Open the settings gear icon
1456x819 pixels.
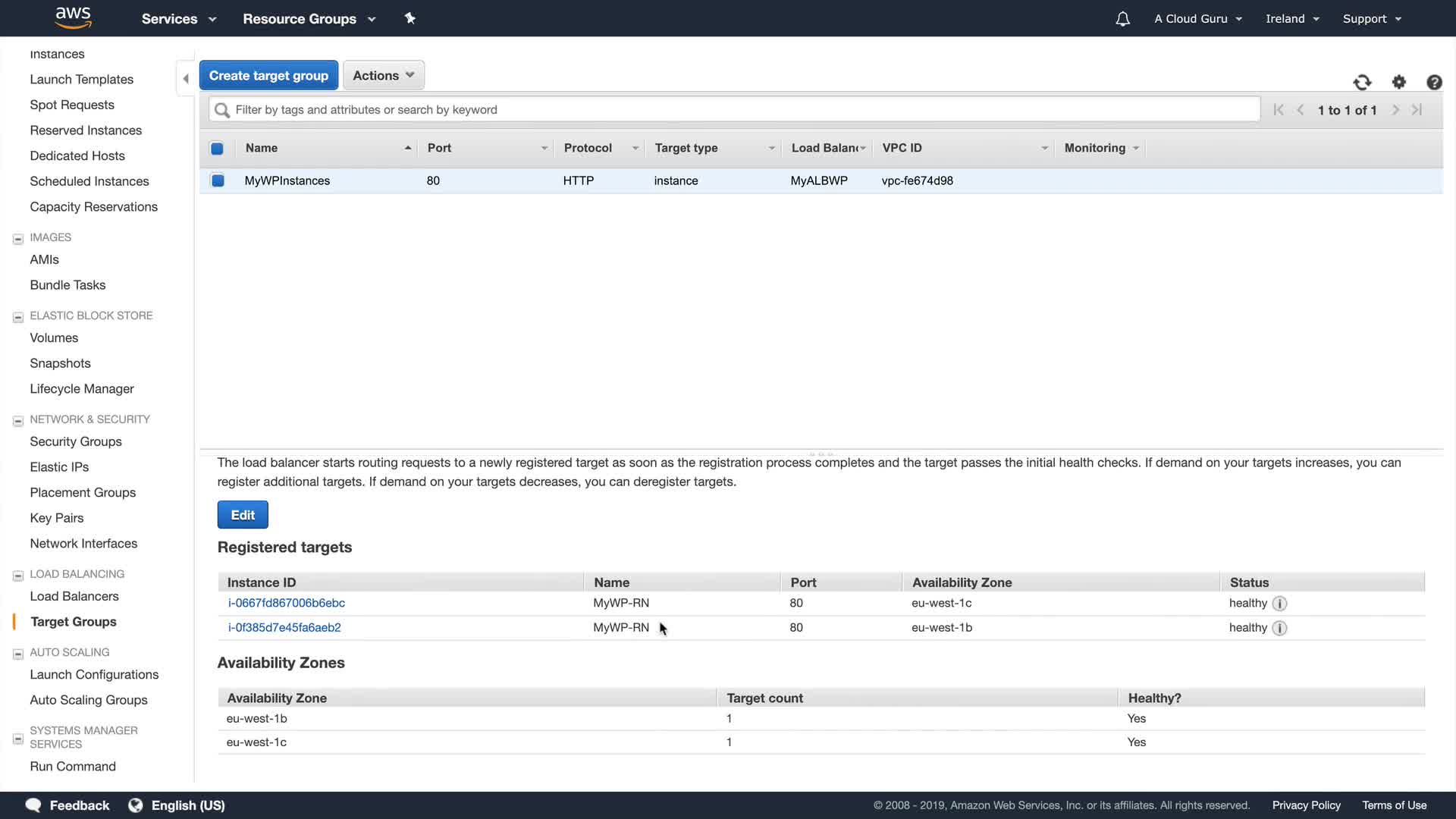1399,82
